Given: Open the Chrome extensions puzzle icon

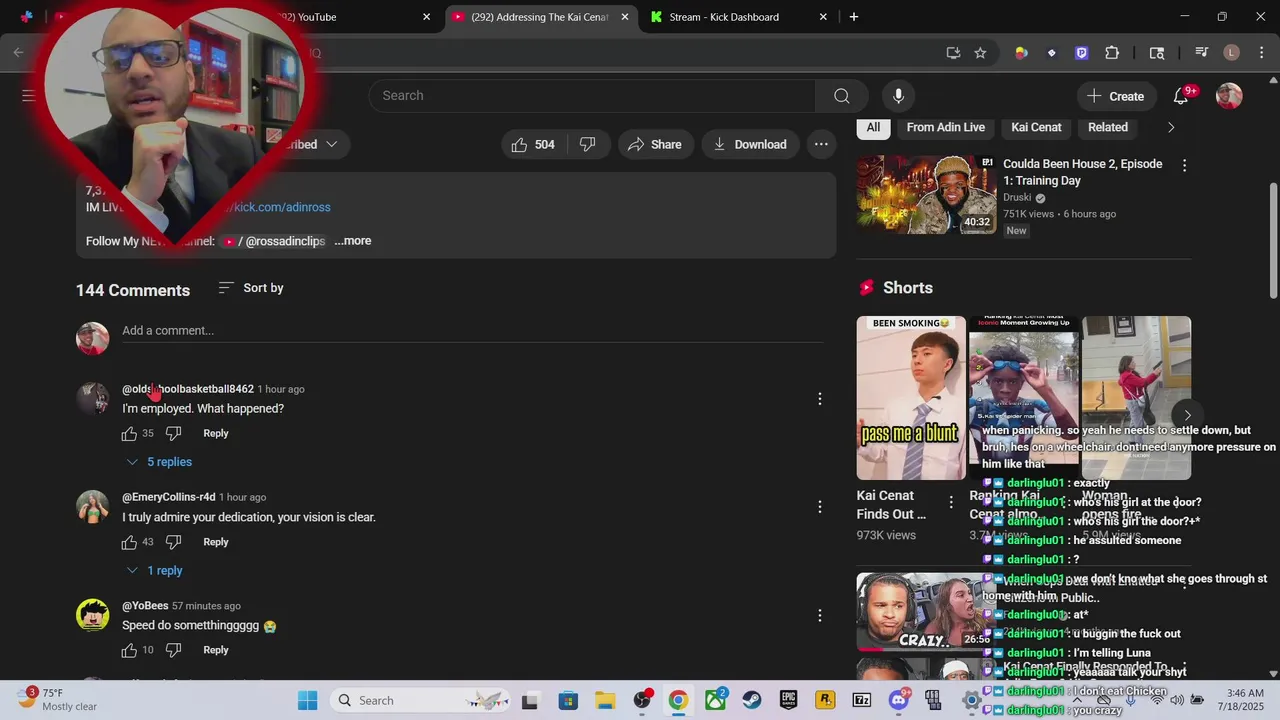Looking at the screenshot, I should click(1112, 53).
